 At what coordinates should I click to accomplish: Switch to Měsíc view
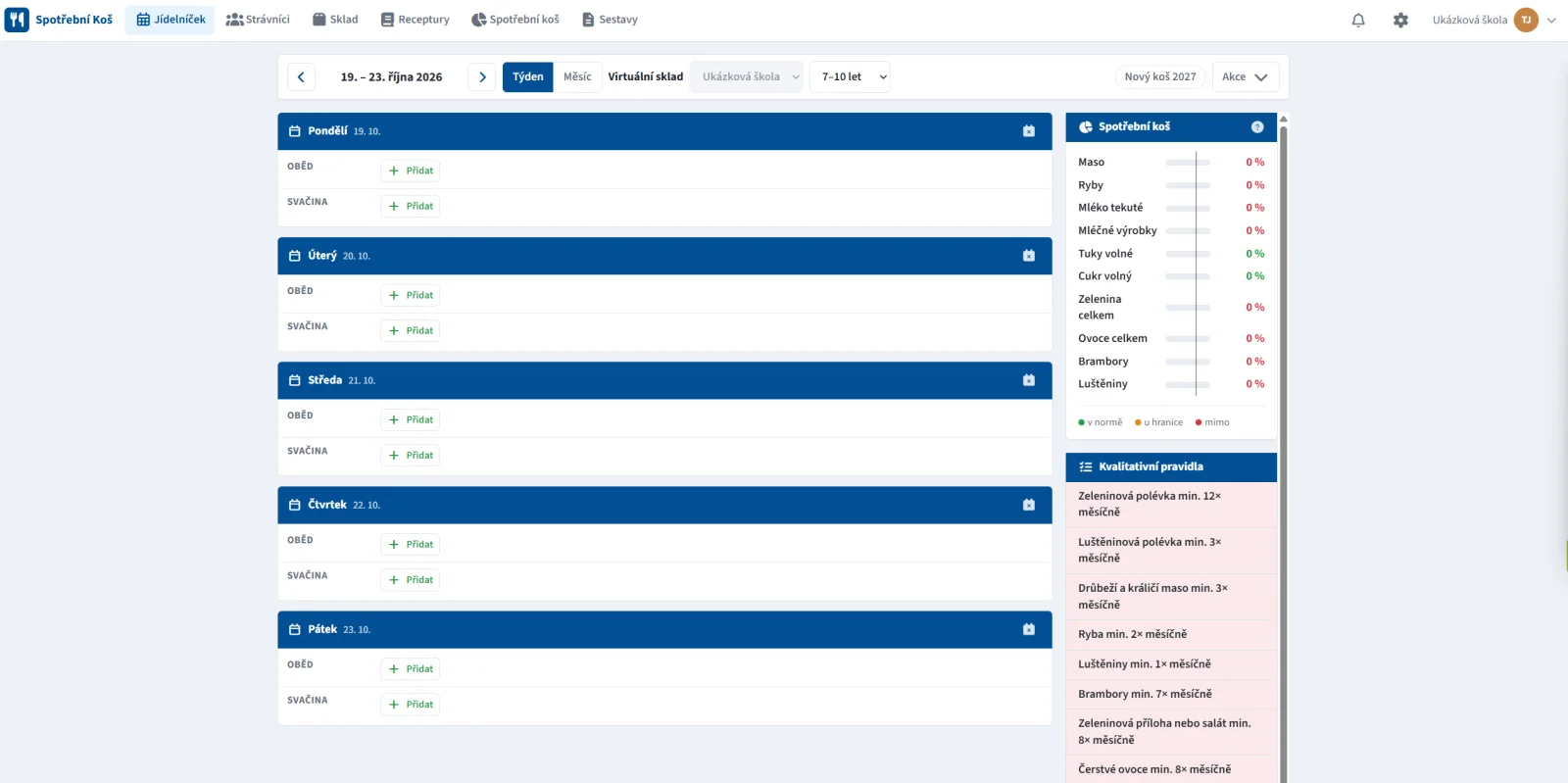pyautogui.click(x=577, y=76)
